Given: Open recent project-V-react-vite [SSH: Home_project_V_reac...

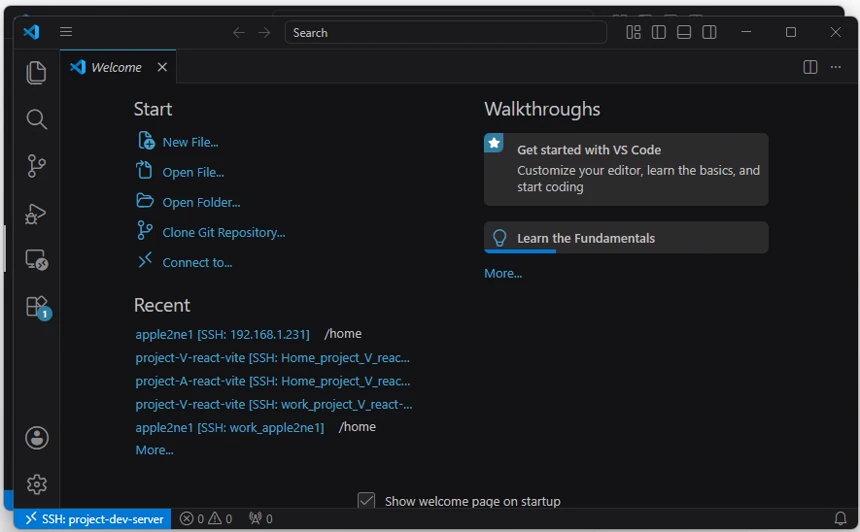Looking at the screenshot, I should (x=273, y=358).
